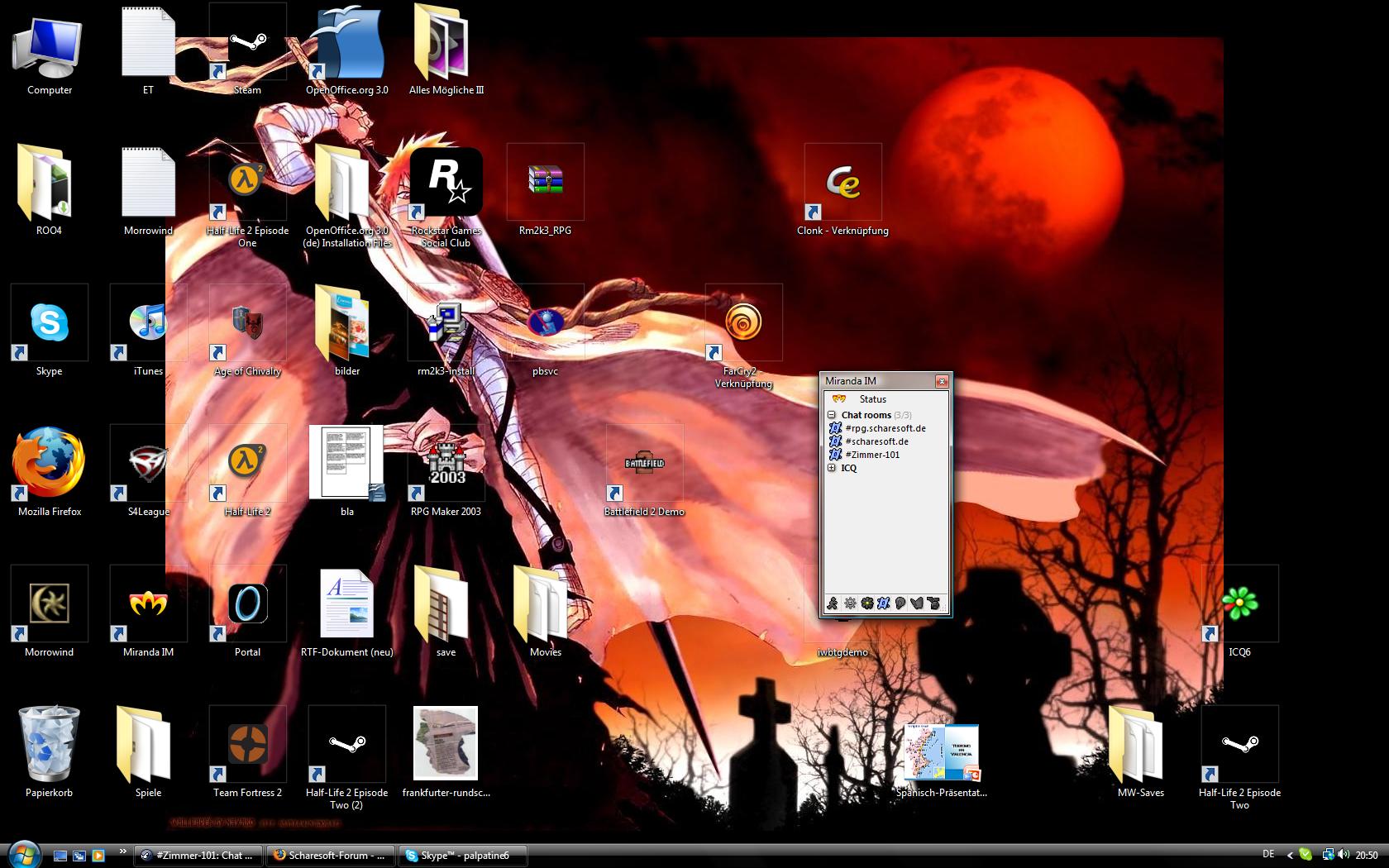Click the Skype icon in system tray

[x=1305, y=855]
